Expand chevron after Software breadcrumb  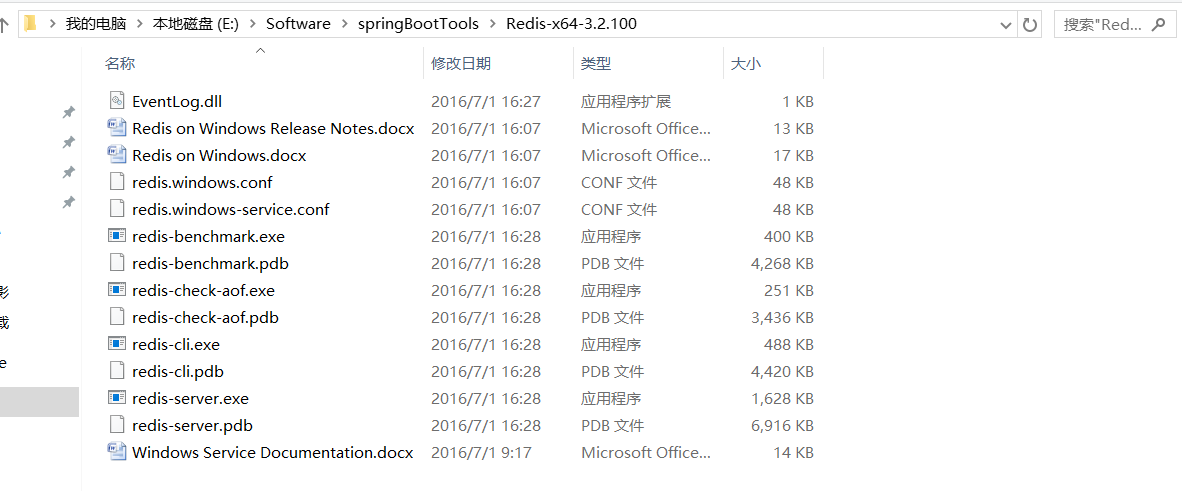345,24
